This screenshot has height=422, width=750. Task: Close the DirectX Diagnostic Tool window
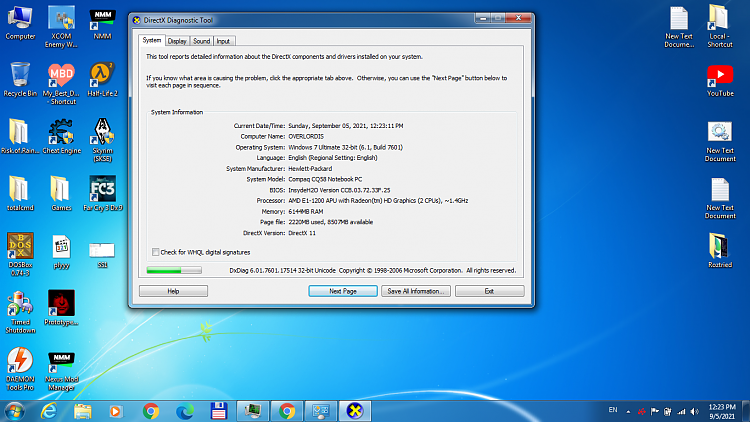click(x=518, y=18)
